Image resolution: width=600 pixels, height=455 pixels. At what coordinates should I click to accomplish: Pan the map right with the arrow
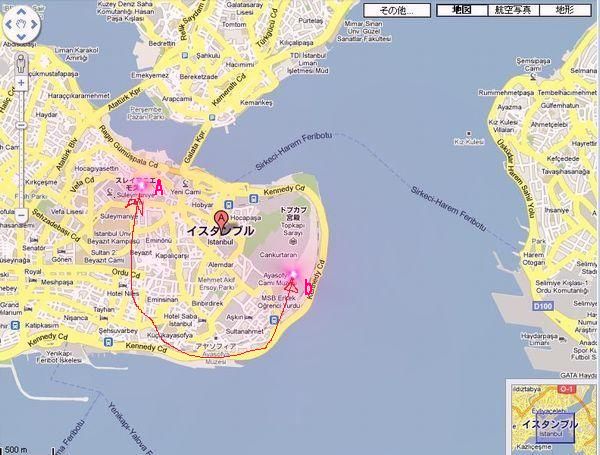point(34,24)
